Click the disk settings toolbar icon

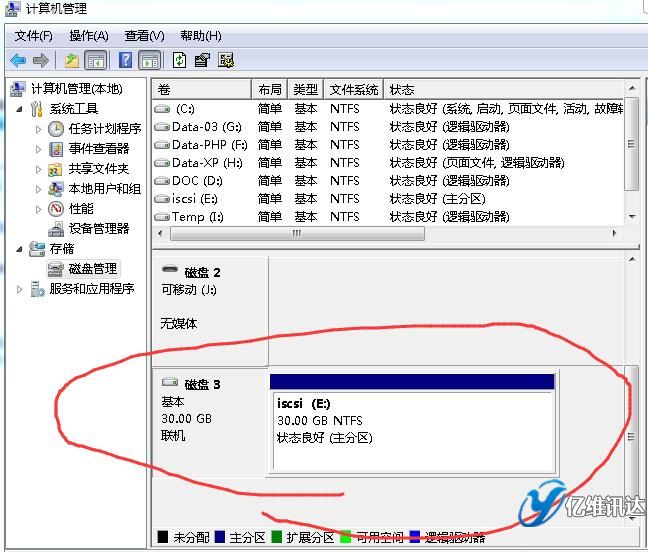coord(226,60)
